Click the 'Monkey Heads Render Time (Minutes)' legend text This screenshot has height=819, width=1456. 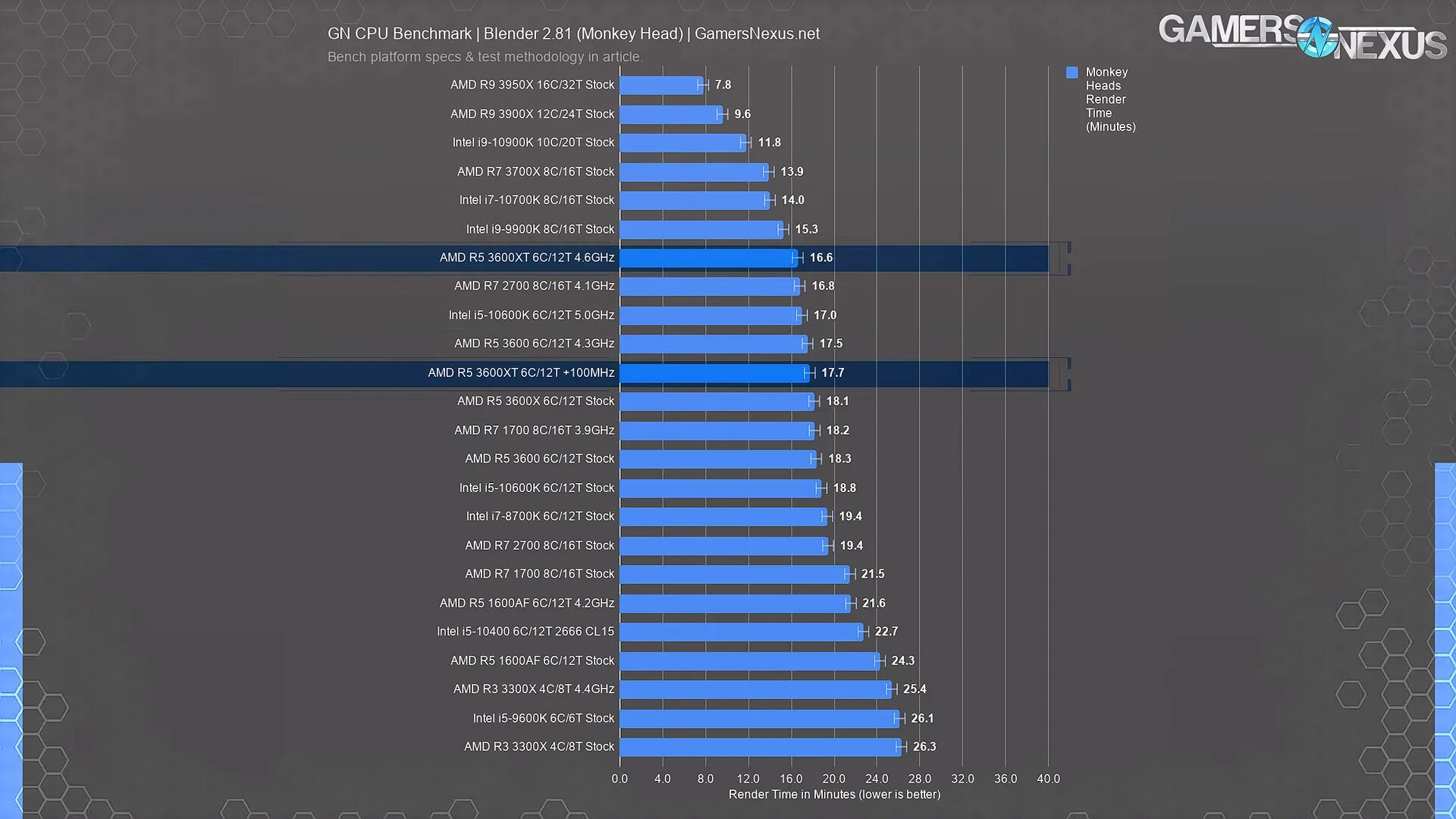[x=1110, y=99]
